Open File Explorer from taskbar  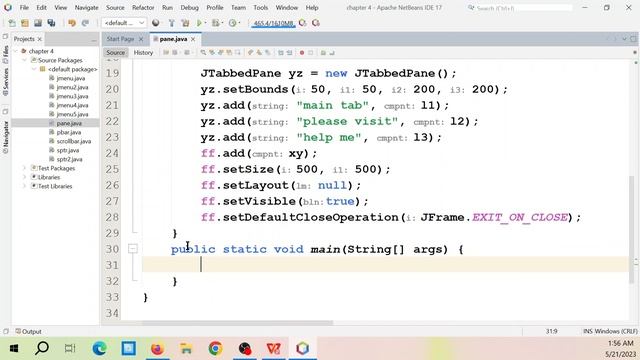186,349
